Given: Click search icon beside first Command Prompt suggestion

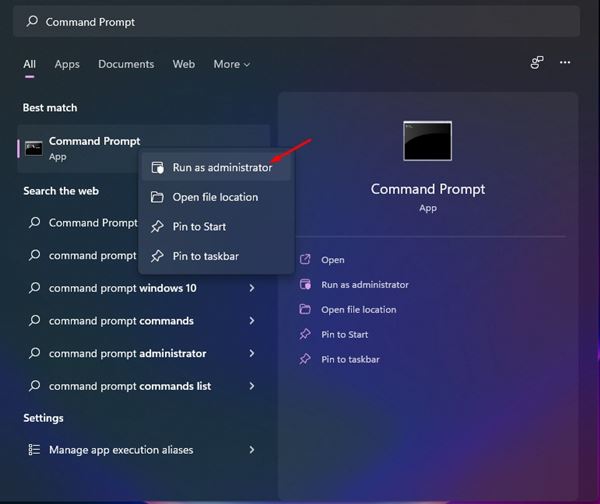Looking at the screenshot, I should 34,222.
